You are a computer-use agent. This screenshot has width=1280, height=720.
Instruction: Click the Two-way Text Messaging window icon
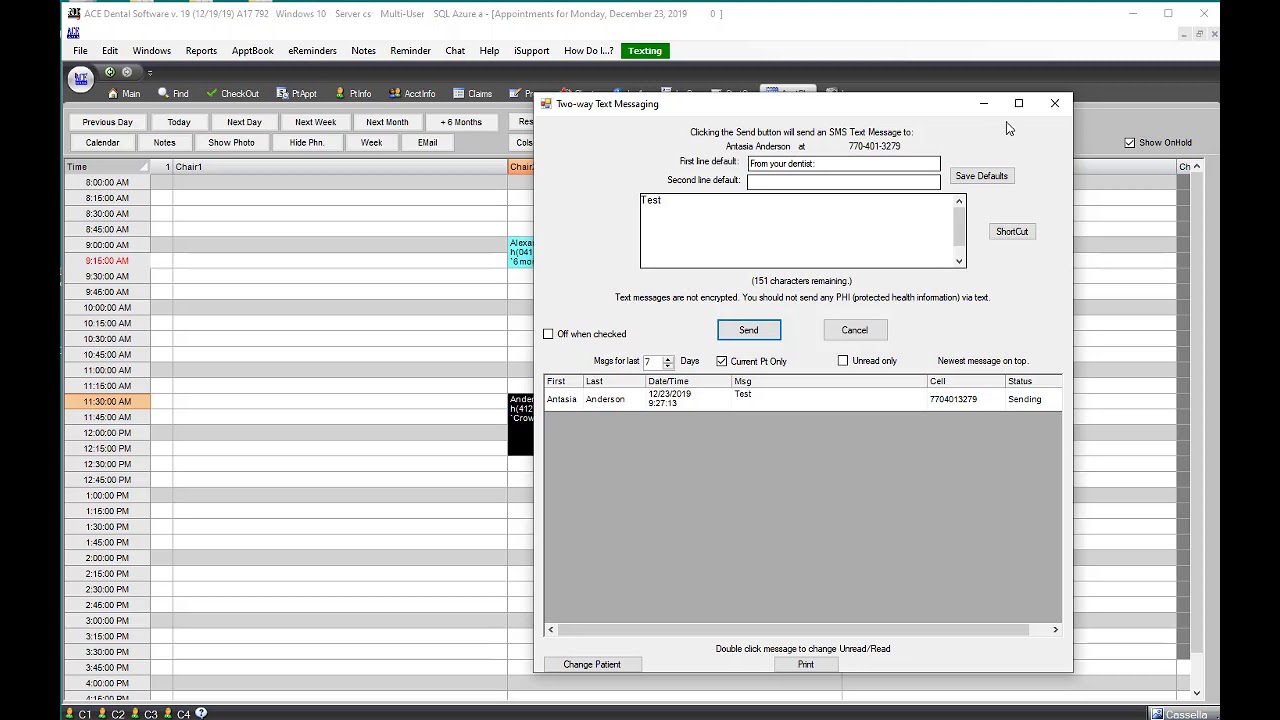click(x=546, y=104)
